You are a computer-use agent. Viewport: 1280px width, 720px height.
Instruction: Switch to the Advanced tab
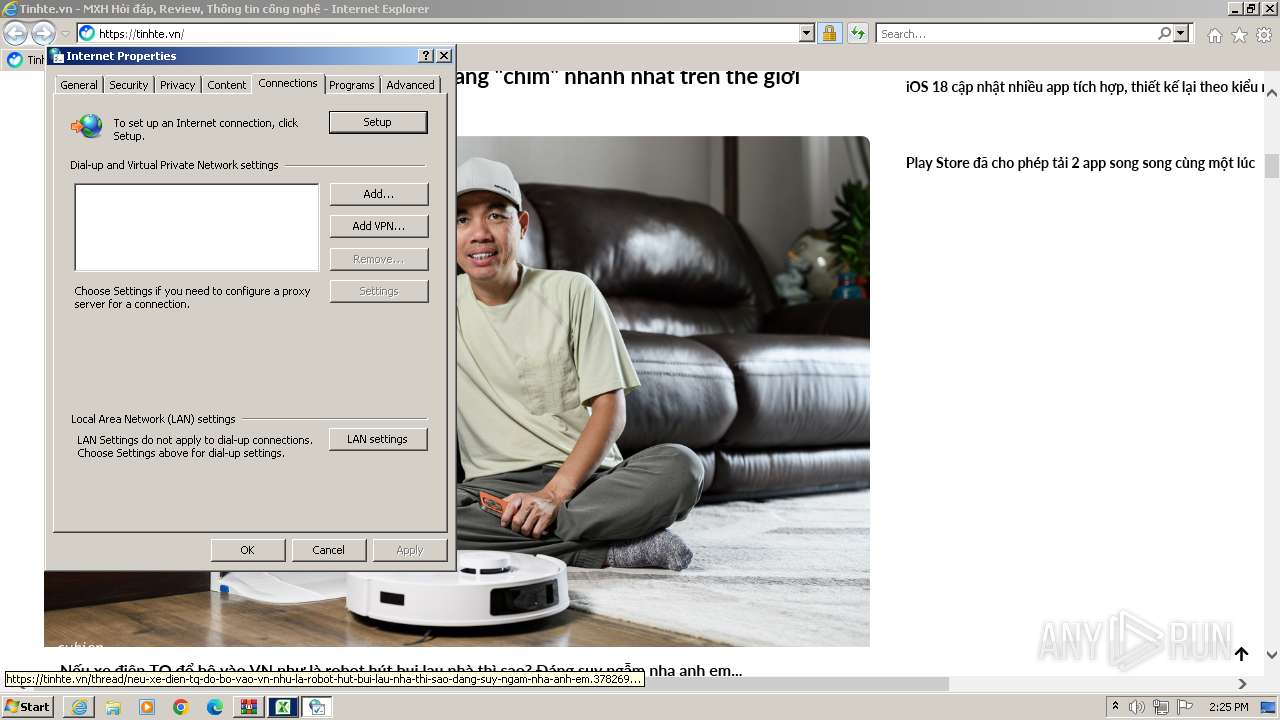(411, 85)
